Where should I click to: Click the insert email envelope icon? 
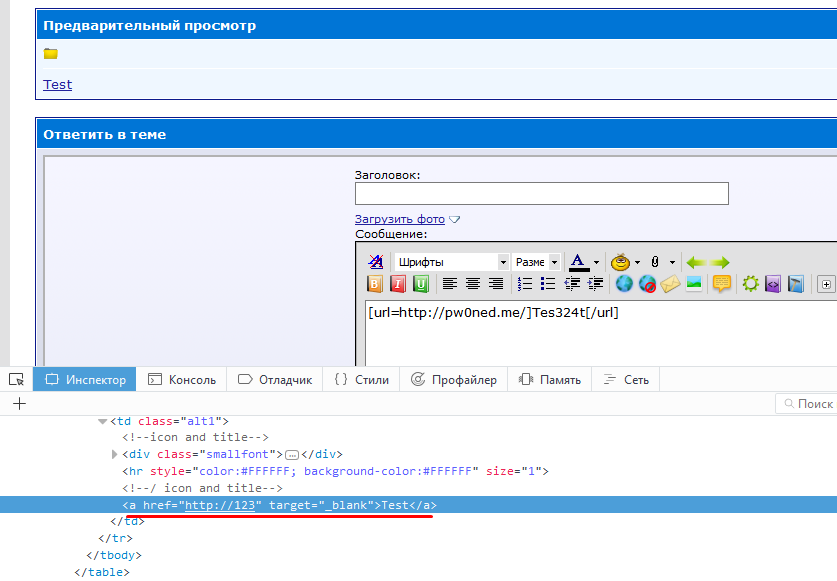click(670, 284)
